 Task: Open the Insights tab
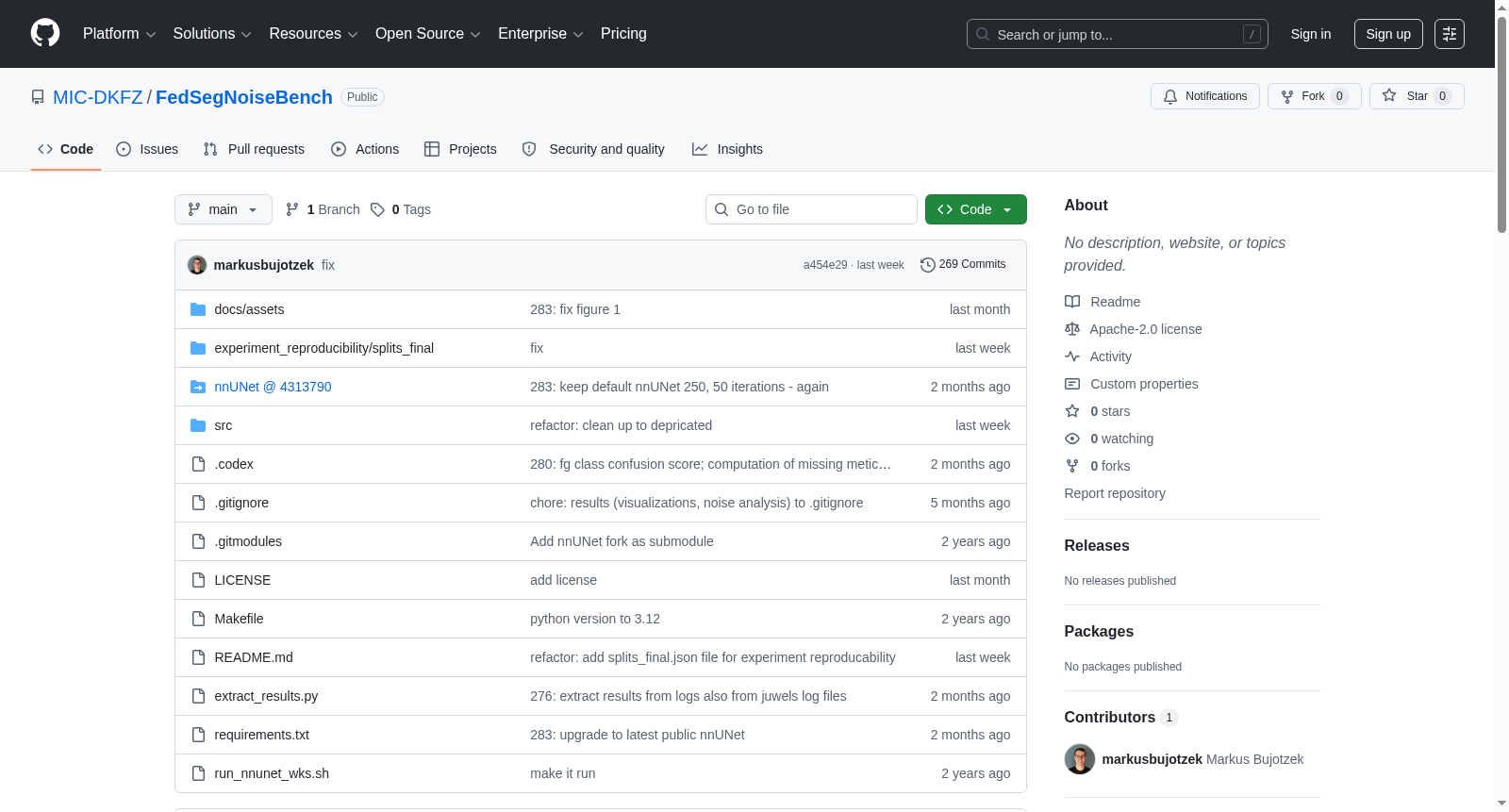[727, 149]
